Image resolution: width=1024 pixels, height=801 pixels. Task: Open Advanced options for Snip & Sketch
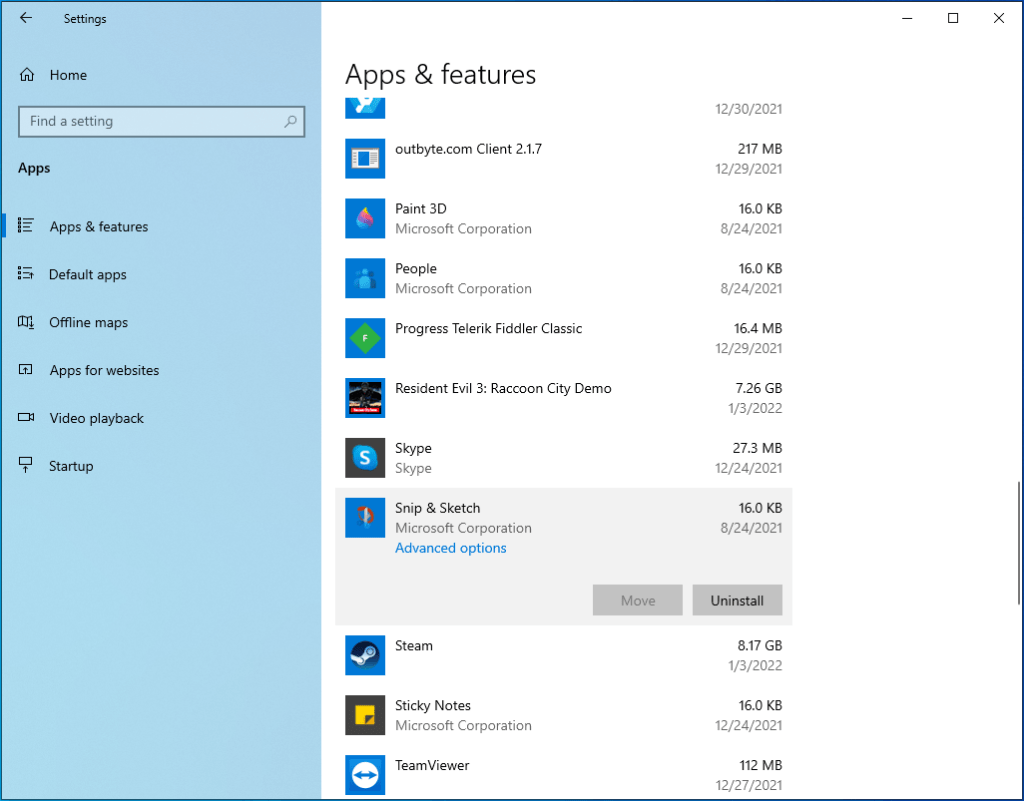pos(450,548)
